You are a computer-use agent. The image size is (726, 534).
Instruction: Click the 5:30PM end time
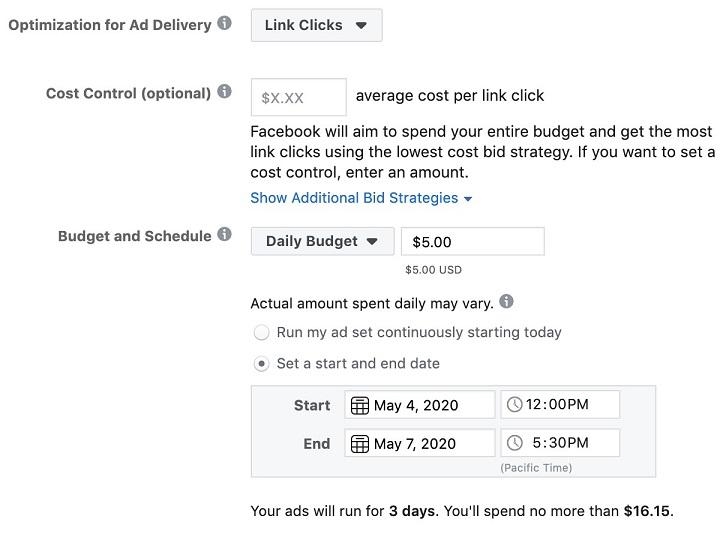pos(562,443)
